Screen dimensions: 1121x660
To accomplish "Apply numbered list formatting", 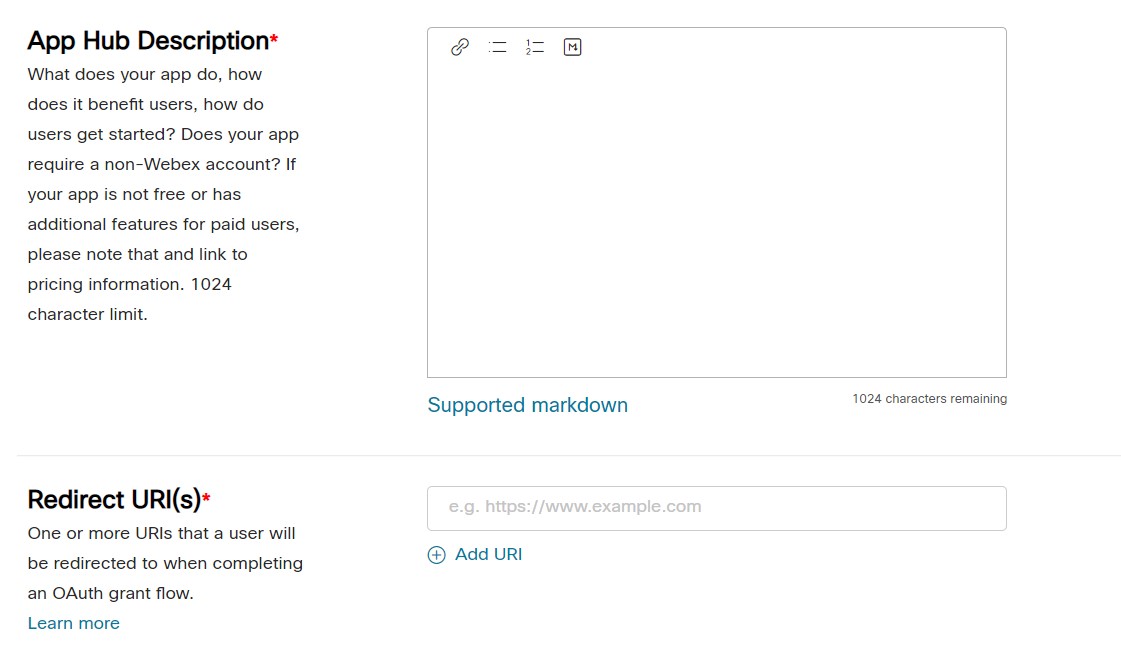I will coord(535,47).
